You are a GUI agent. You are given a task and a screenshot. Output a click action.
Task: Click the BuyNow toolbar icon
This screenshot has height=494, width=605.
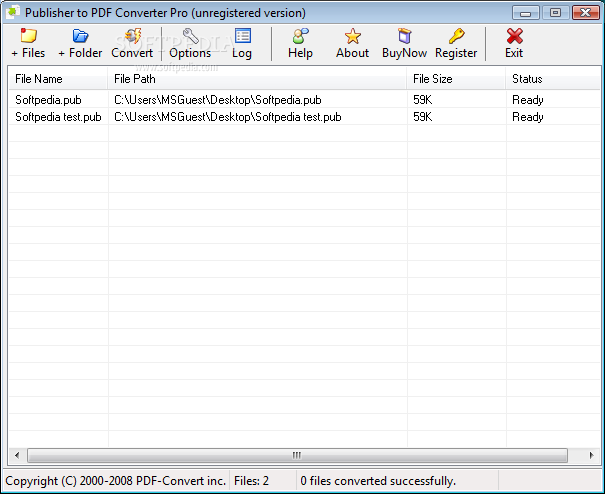pos(404,36)
